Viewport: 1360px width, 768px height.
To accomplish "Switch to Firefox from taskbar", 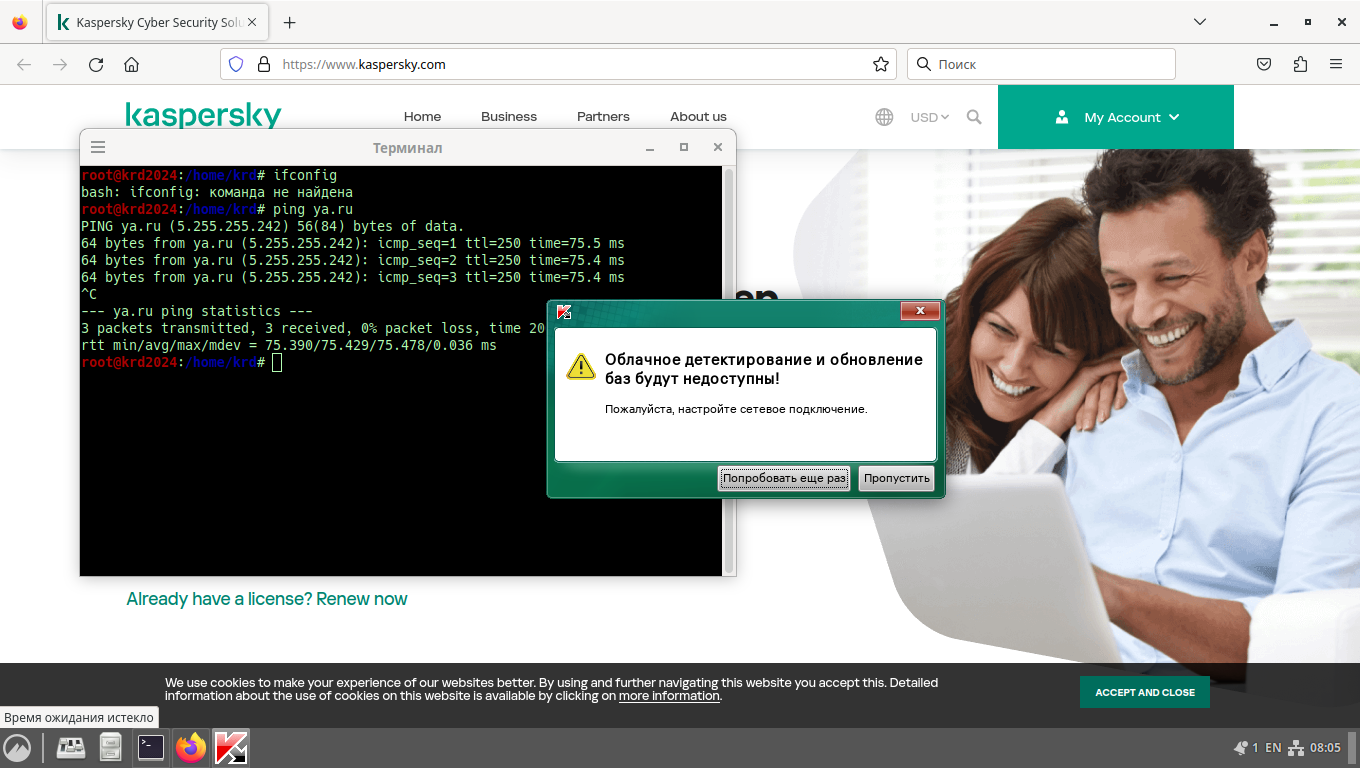I will click(191, 747).
